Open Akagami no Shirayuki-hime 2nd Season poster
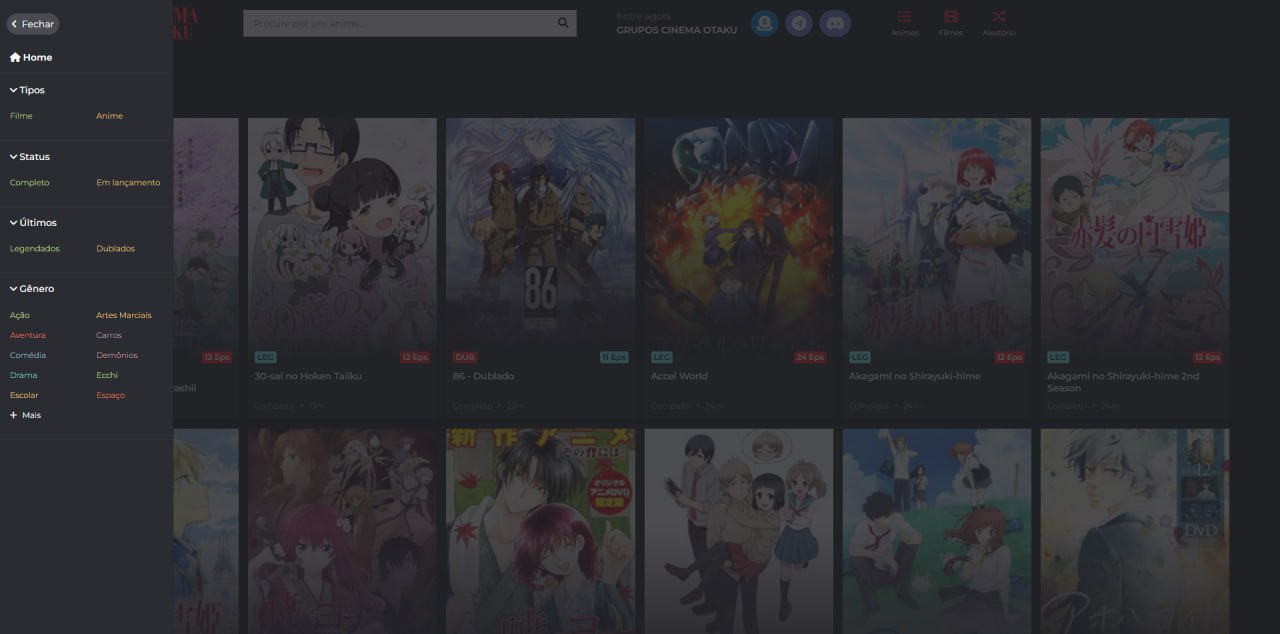Screen dimensions: 1280x634 pos(1135,233)
